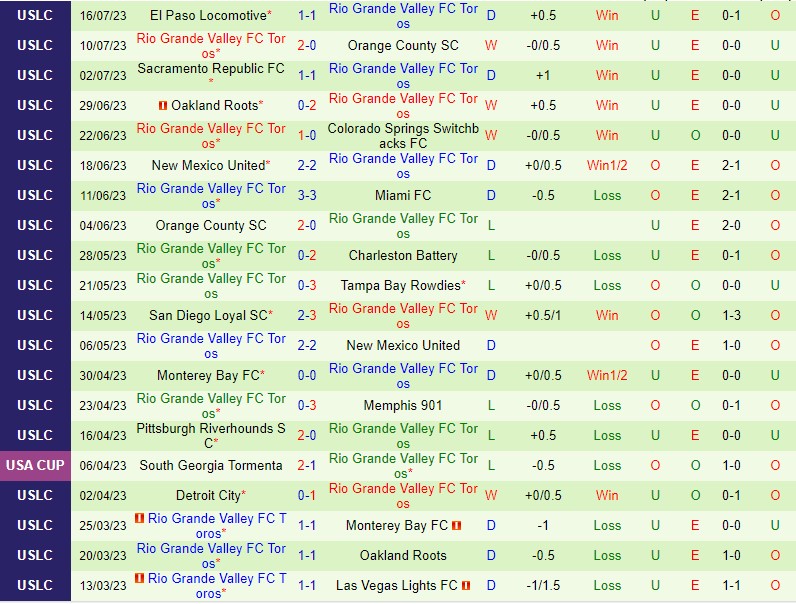This screenshot has width=796, height=604.
Task: Click handicap +0.5/1 on 14/05/23 row
Action: coord(543,315)
